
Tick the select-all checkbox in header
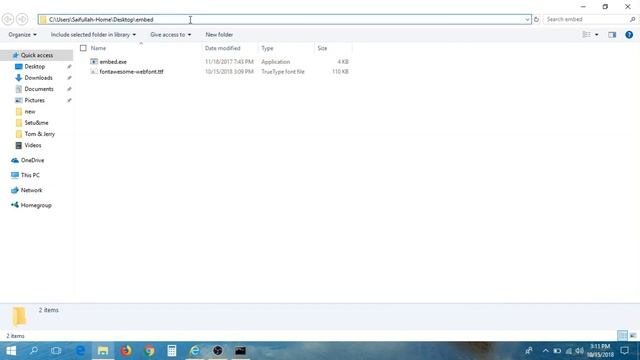click(83, 48)
